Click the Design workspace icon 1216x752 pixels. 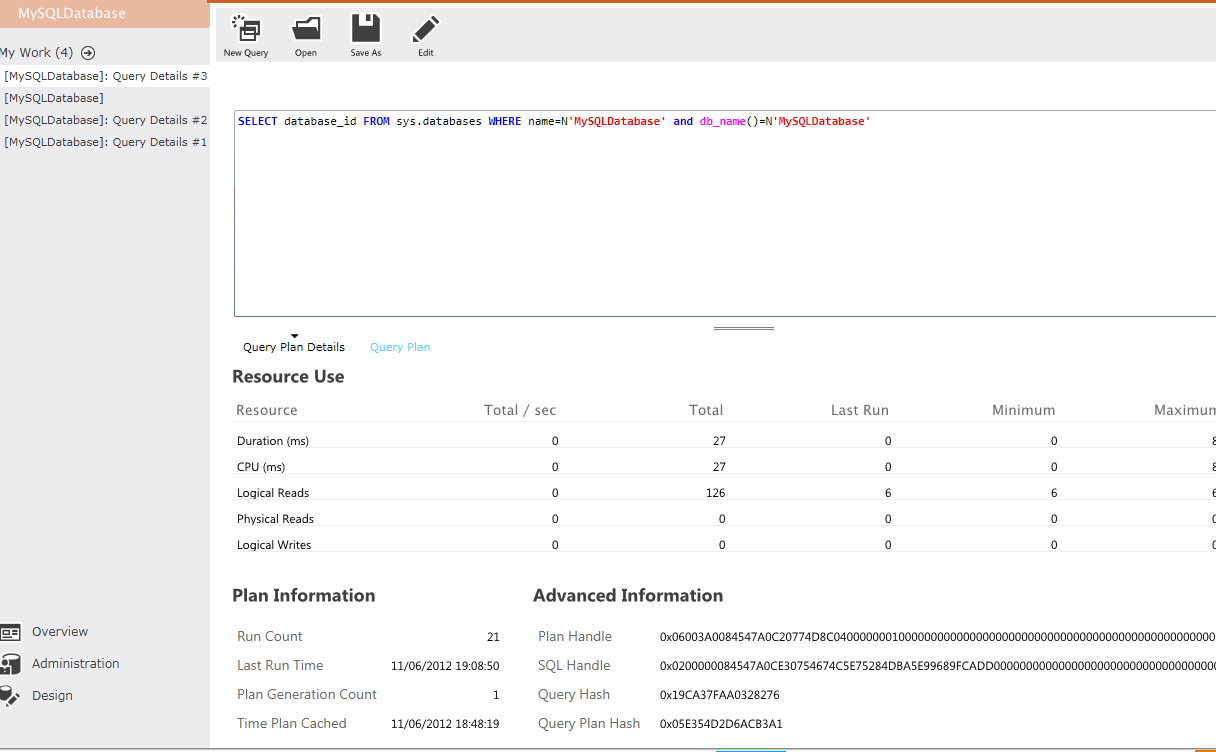click(x=8, y=696)
